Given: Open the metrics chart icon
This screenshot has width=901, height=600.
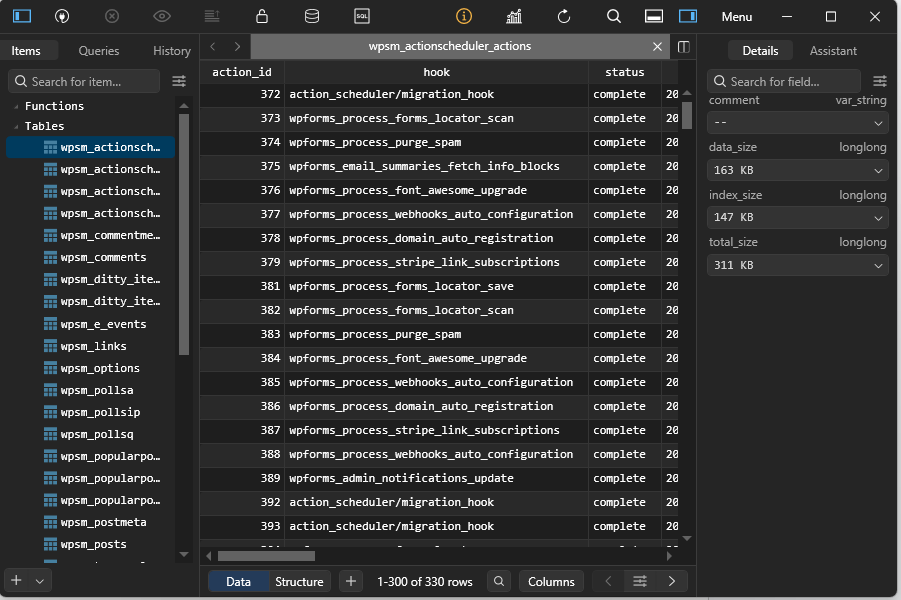Looking at the screenshot, I should pyautogui.click(x=514, y=16).
